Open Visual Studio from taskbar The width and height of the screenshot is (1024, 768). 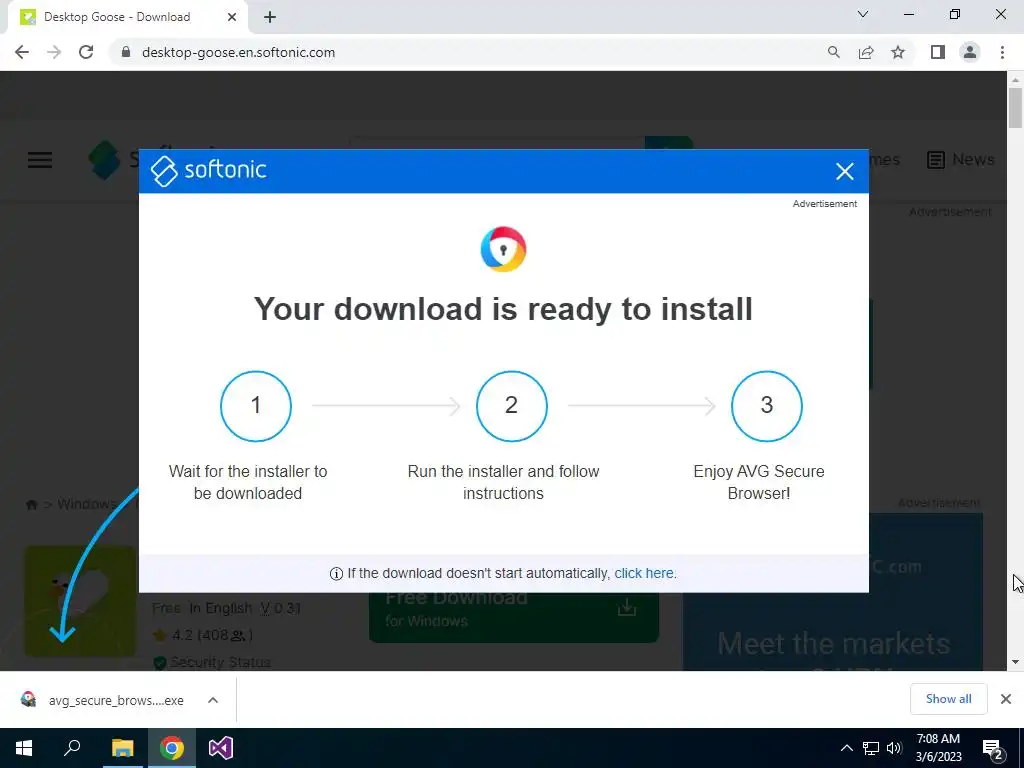click(221, 748)
